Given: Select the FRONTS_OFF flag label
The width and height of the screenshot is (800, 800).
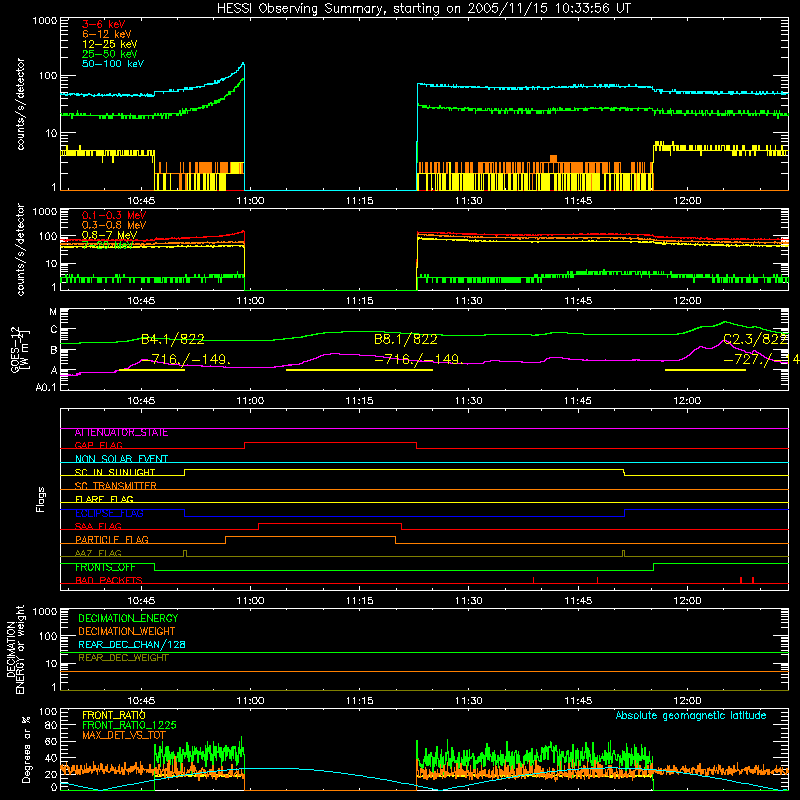Looking at the screenshot, I should click(105, 567).
